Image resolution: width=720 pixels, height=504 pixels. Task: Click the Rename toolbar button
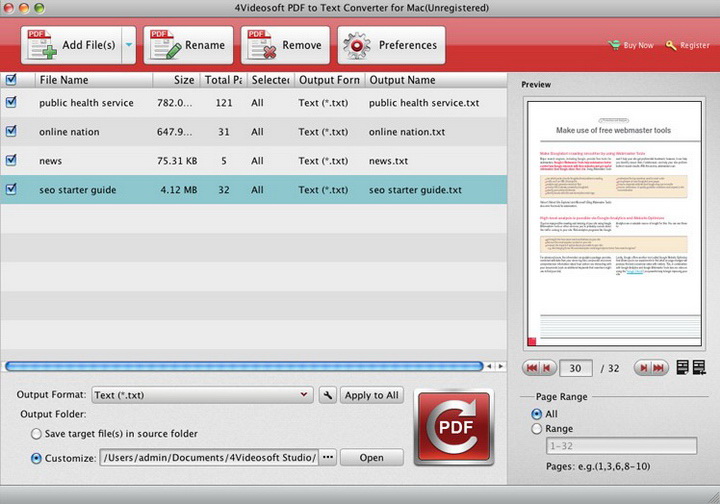click(x=188, y=45)
